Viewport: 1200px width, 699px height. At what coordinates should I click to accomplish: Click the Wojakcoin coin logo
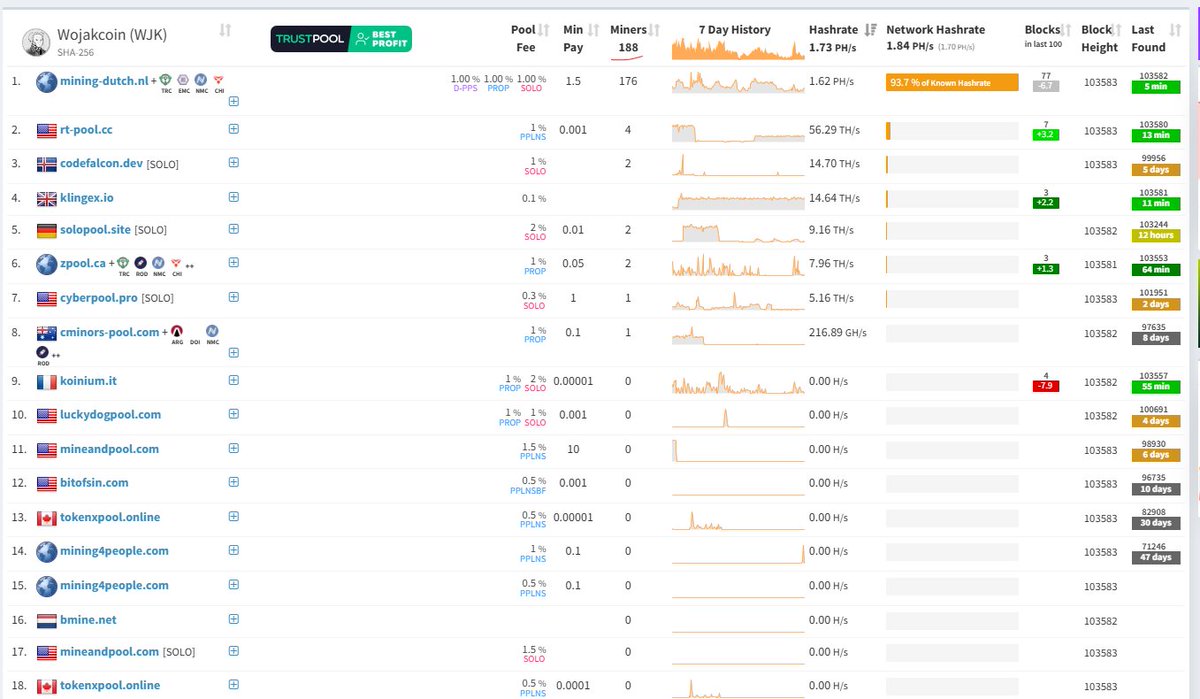point(36,41)
